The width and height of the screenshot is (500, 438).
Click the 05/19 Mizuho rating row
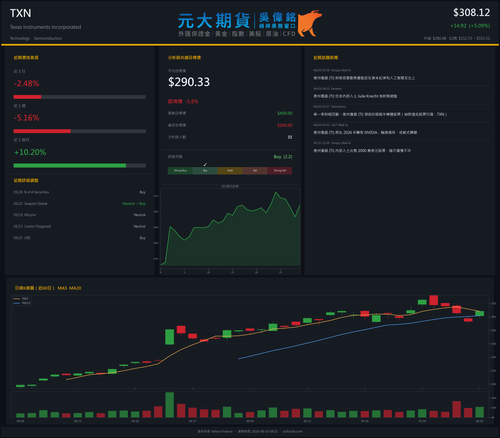point(79,215)
